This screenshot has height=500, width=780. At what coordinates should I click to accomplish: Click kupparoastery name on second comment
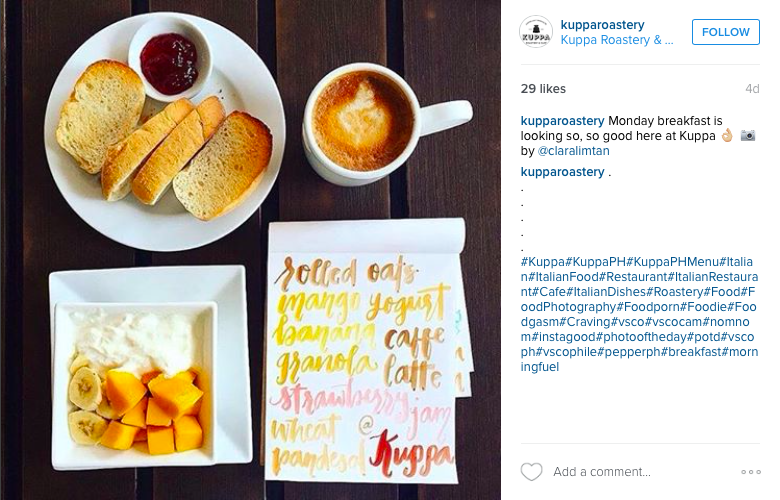pyautogui.click(x=562, y=172)
